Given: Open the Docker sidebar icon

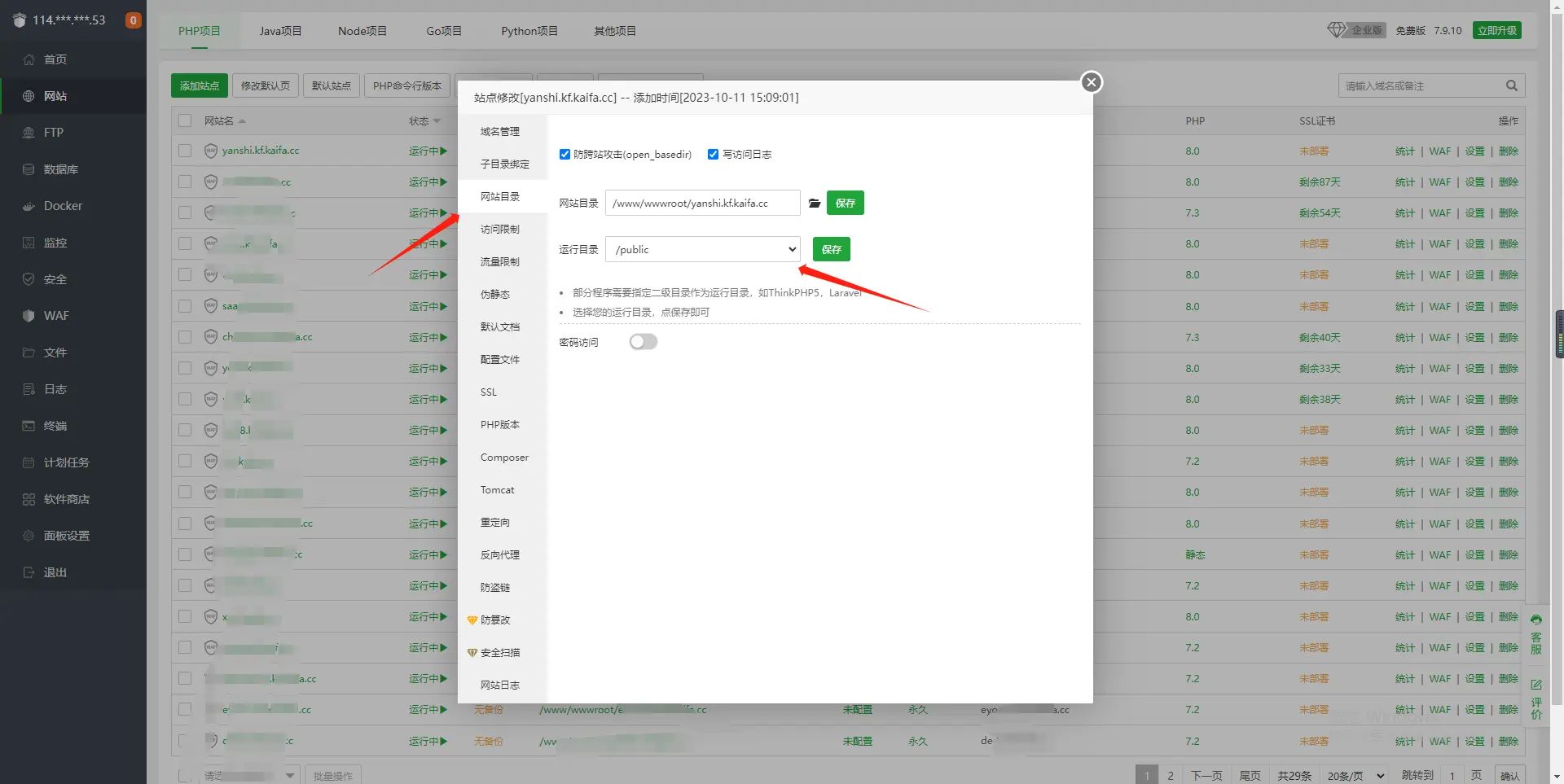Looking at the screenshot, I should pyautogui.click(x=29, y=206).
